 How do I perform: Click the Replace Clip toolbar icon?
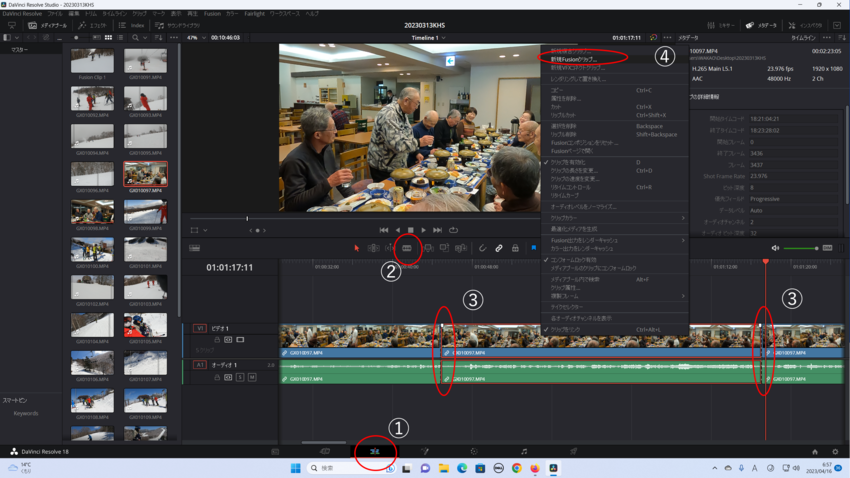(x=461, y=248)
